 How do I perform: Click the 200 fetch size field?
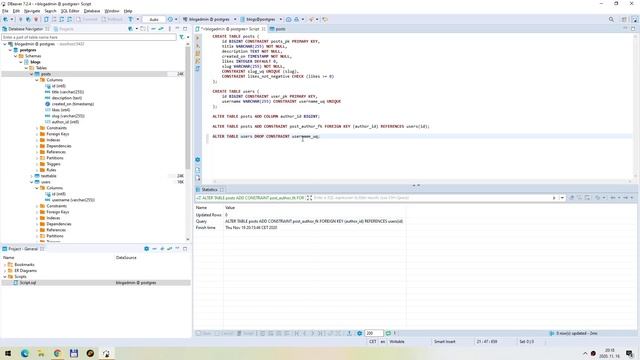[373, 333]
